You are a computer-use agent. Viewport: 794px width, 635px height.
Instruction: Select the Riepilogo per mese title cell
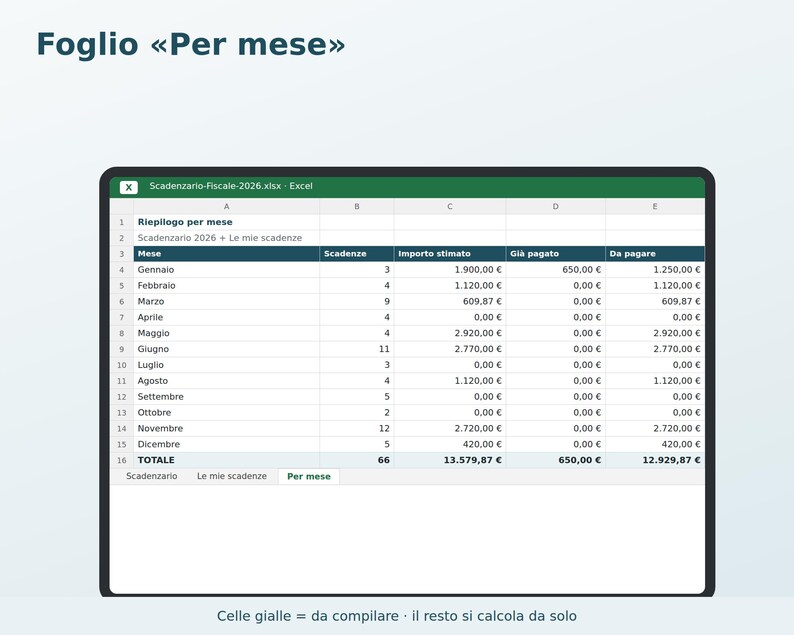(226, 222)
